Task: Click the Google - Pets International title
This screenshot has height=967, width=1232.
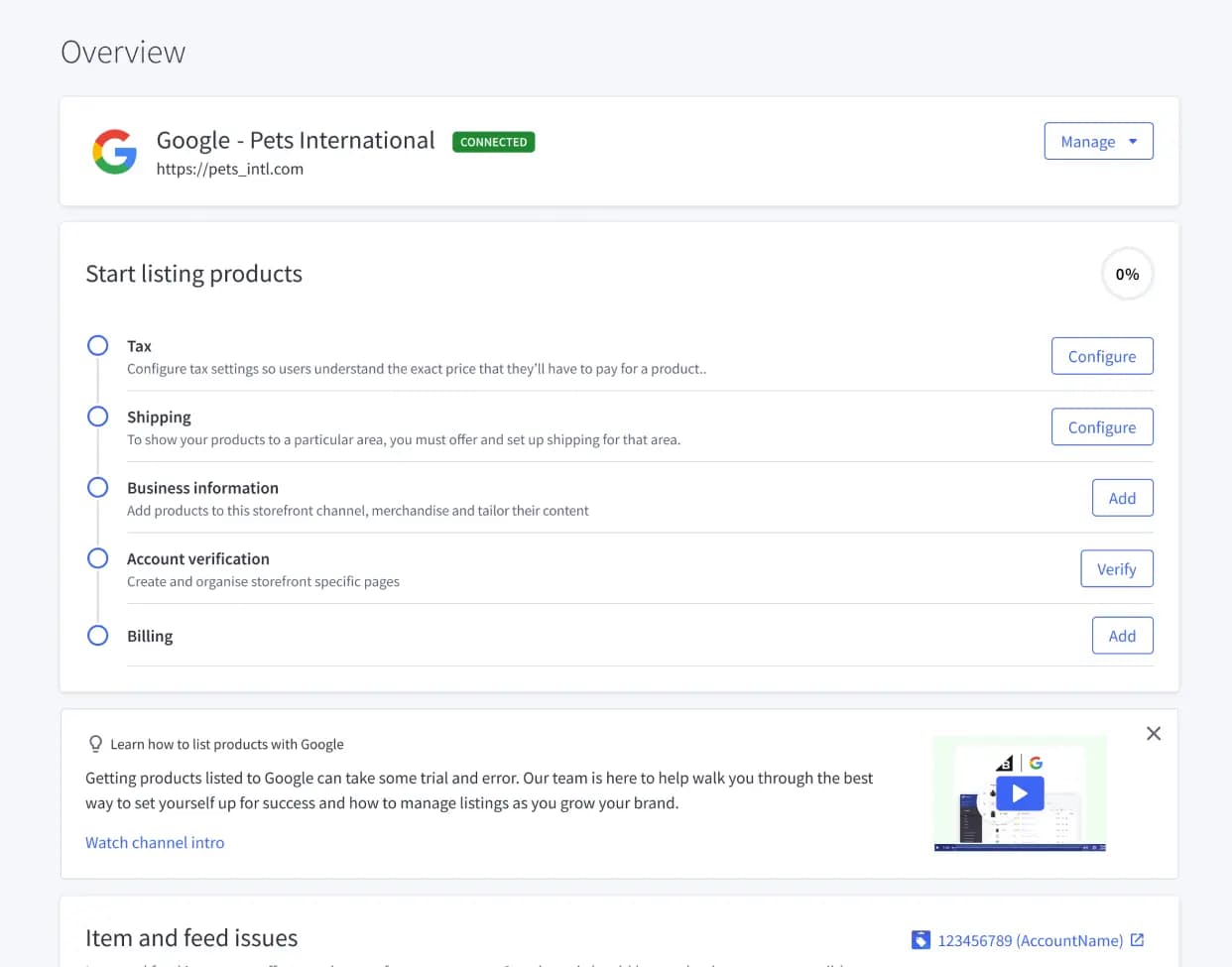Action: 296,141
